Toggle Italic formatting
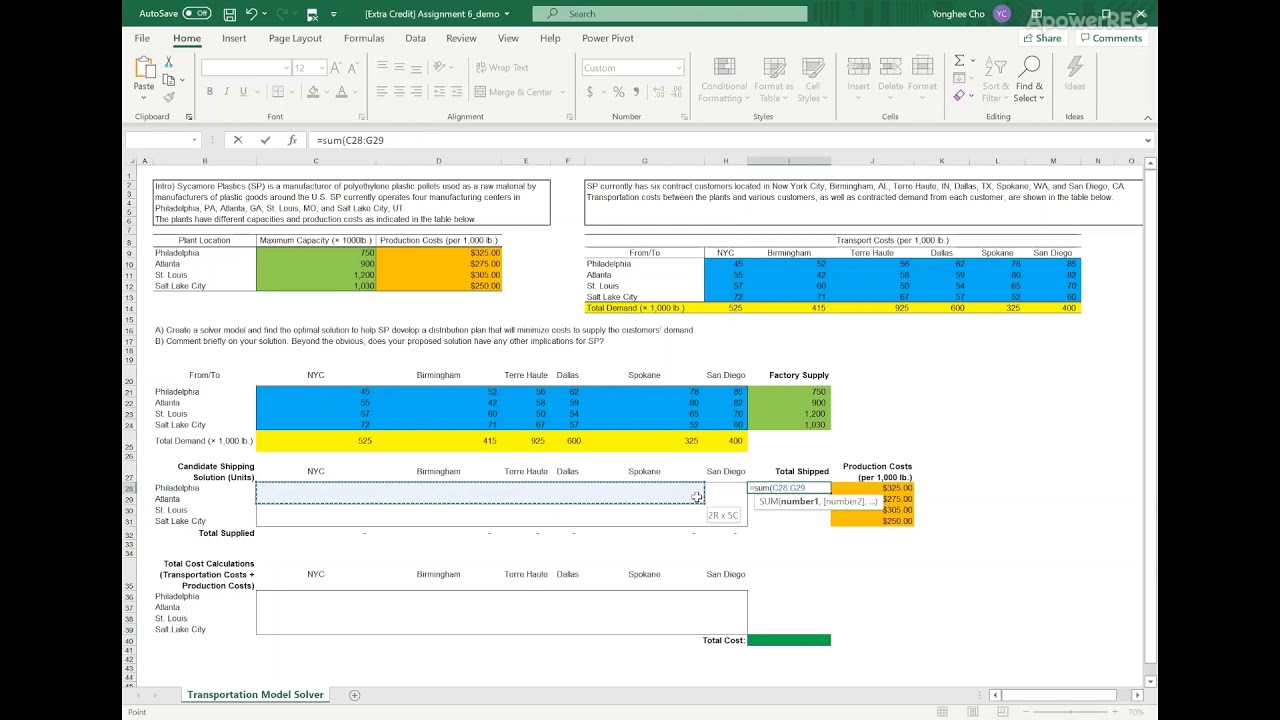This screenshot has width=1280, height=720. pyautogui.click(x=226, y=92)
